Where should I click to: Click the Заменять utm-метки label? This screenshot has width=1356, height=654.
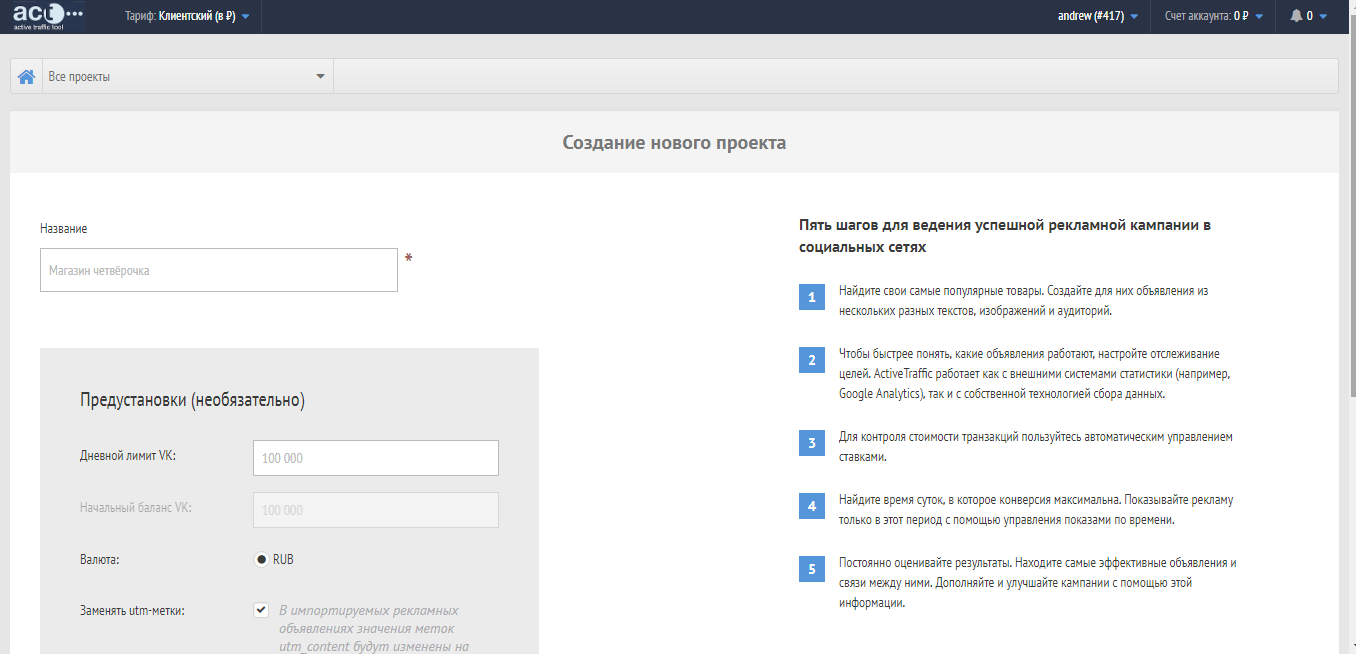tap(132, 610)
